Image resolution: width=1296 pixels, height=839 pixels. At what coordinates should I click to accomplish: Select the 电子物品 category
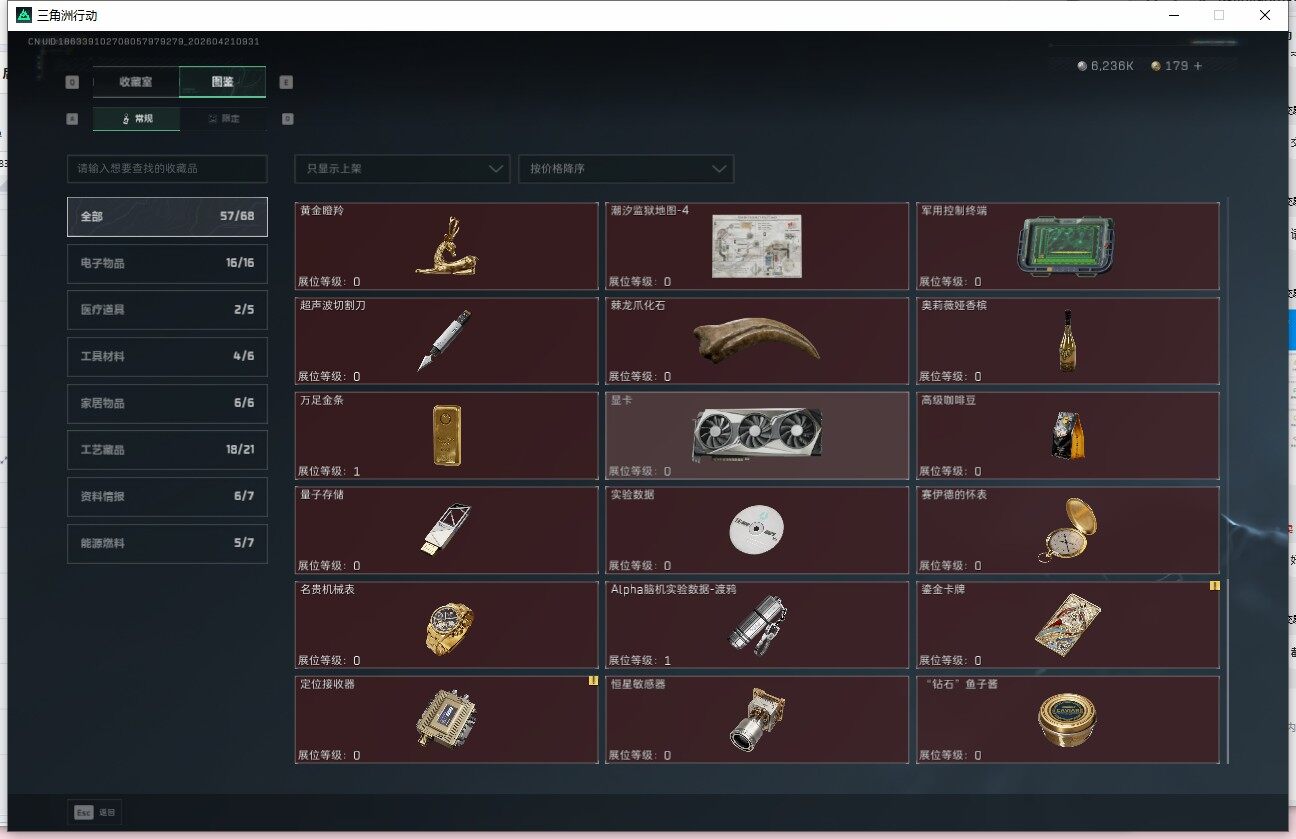(x=167, y=264)
